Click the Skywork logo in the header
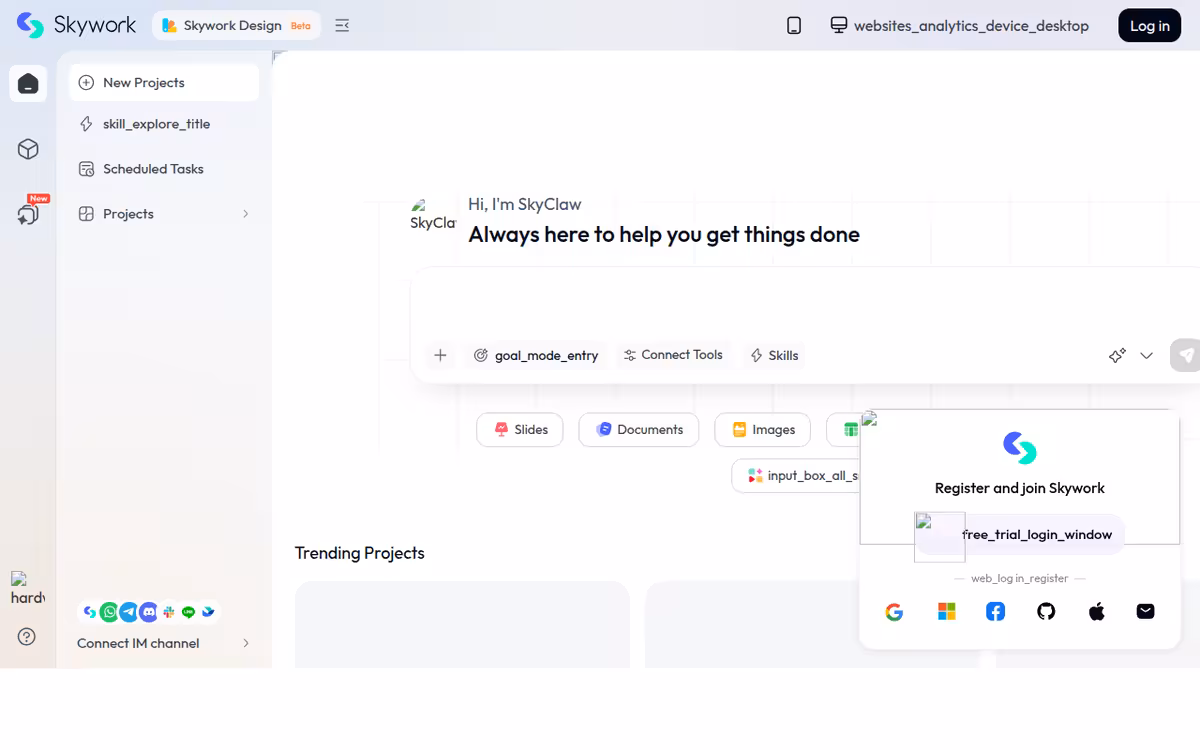Screen dimensions: 1200x750 (76, 25)
